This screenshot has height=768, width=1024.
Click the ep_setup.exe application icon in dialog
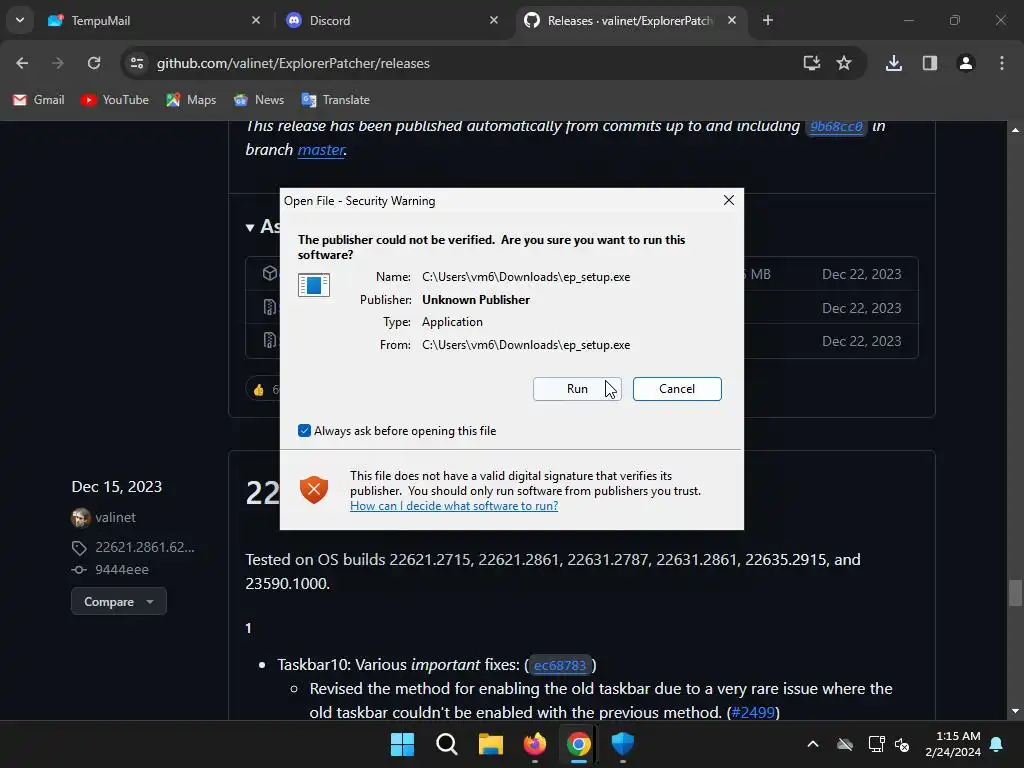313,285
